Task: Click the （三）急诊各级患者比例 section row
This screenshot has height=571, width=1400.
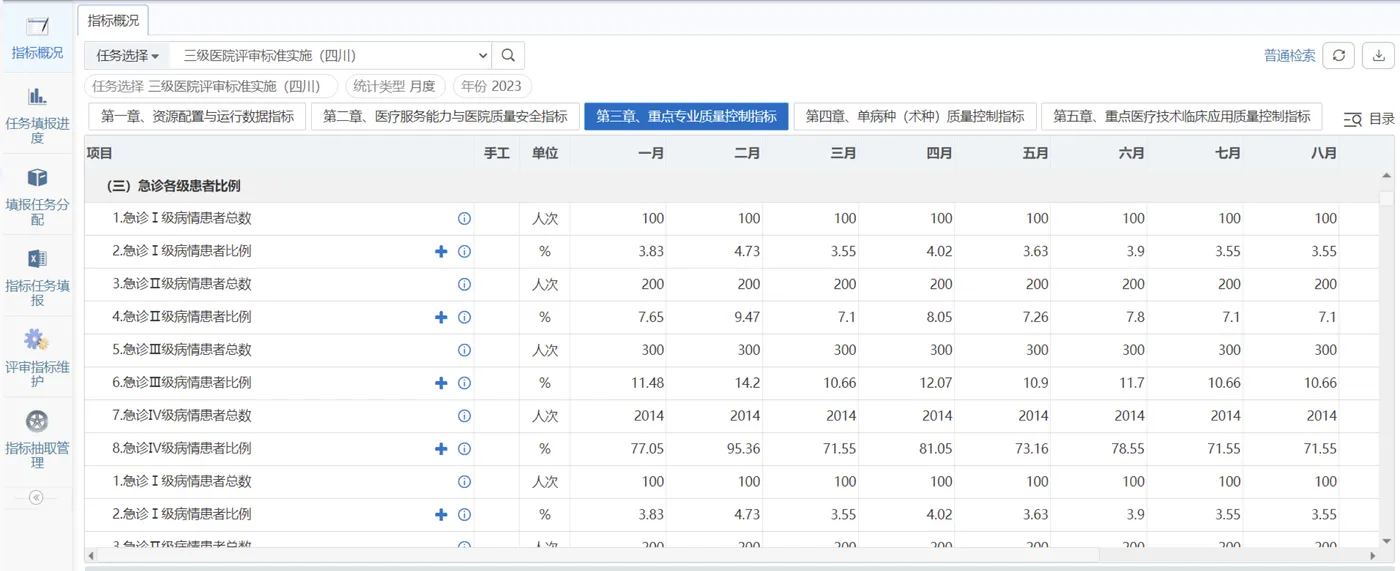Action: pyautogui.click(x=731, y=186)
